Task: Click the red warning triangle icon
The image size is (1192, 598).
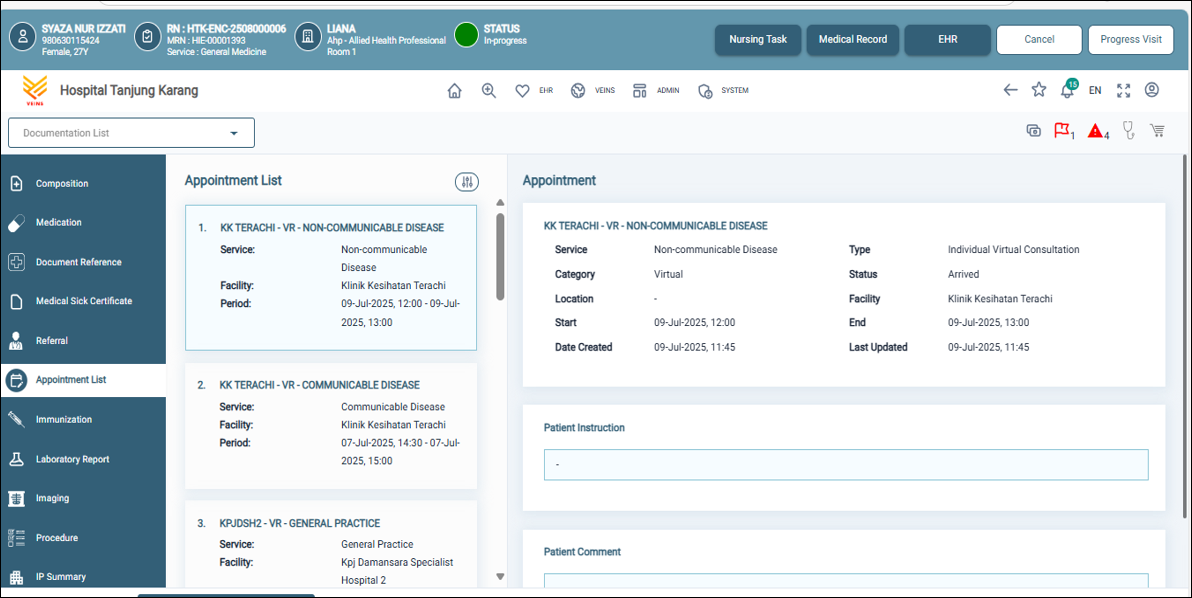Action: (x=1096, y=131)
